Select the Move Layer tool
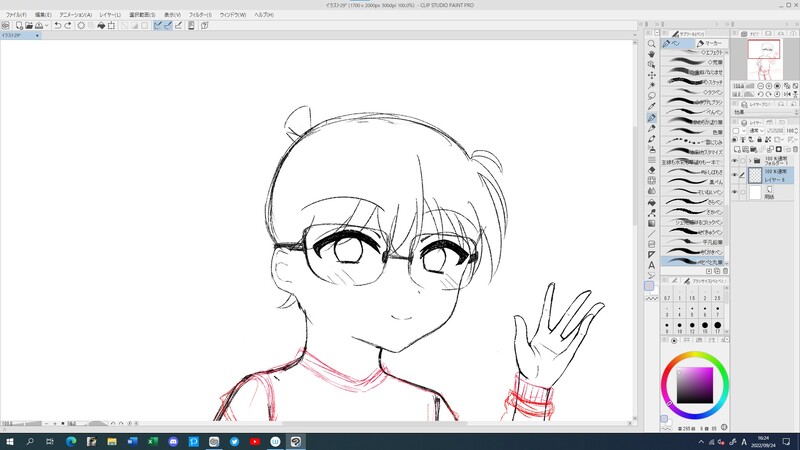Viewport: 800px width, 450px height. [x=652, y=75]
